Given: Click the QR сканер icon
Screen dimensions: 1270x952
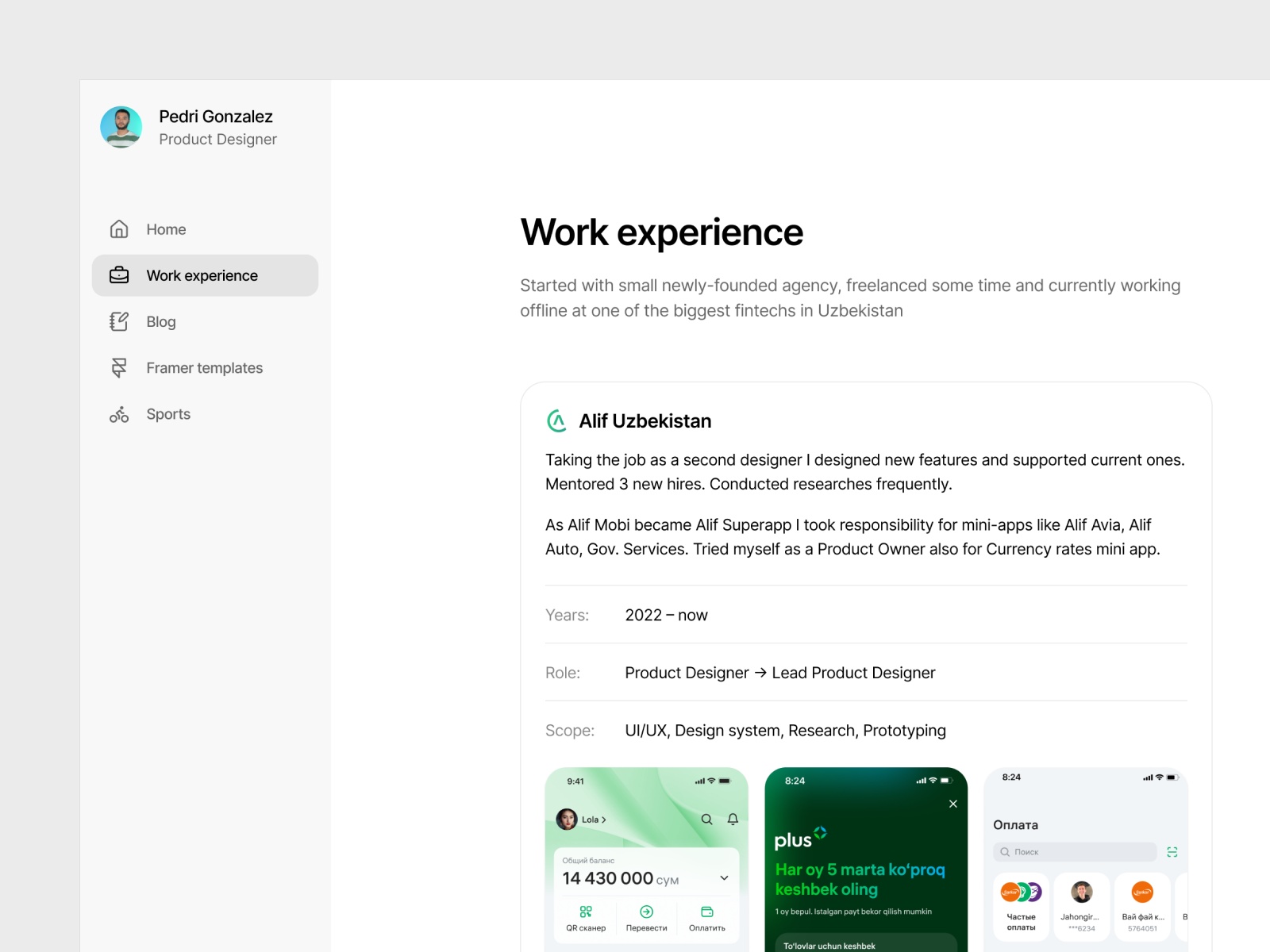Looking at the screenshot, I should pos(586,912).
